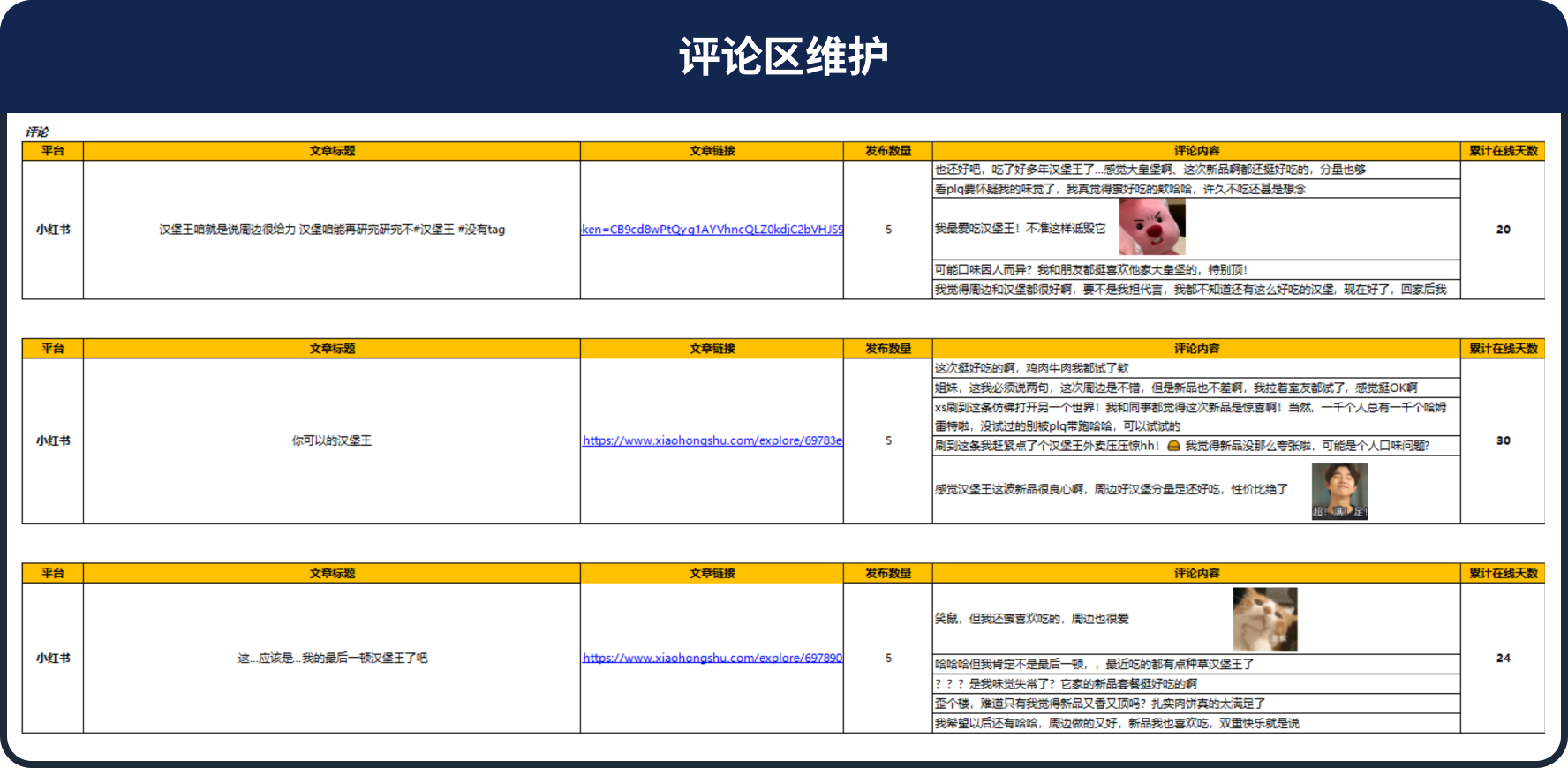This screenshot has width=1568, height=768.
Task: Click the cat meme image thumbnail
Action: pyautogui.click(x=1265, y=620)
